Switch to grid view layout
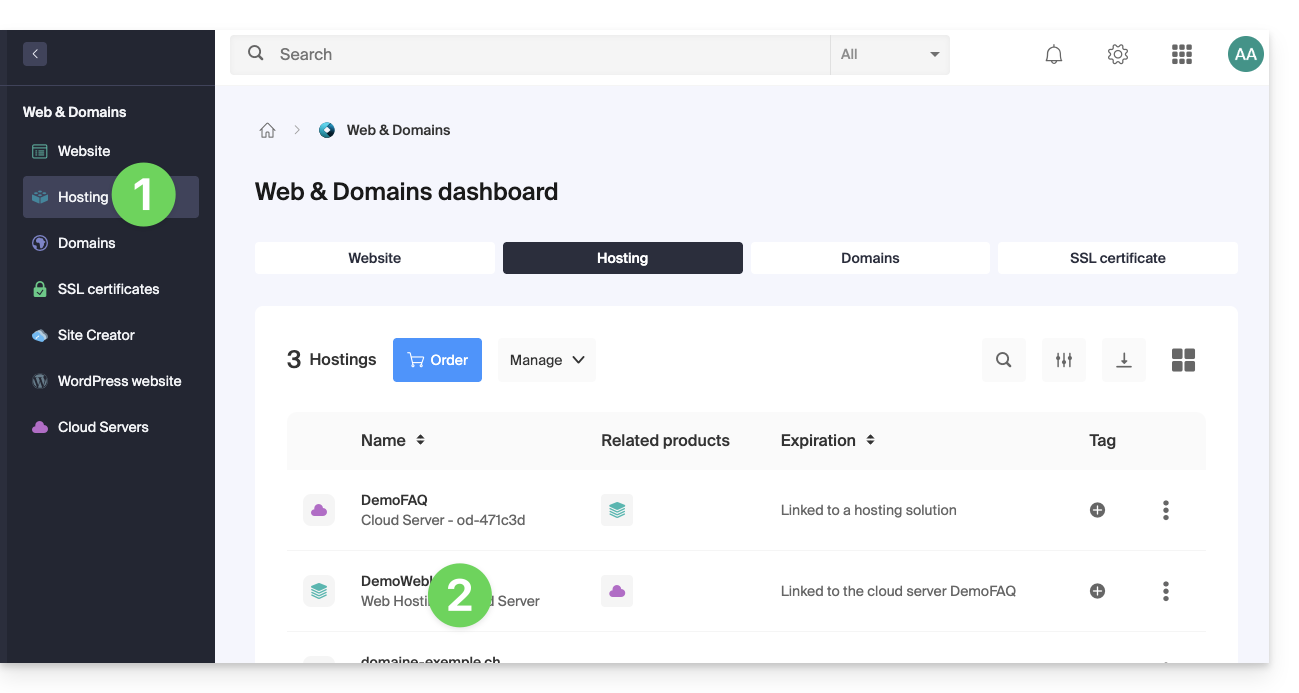 [1183, 360]
